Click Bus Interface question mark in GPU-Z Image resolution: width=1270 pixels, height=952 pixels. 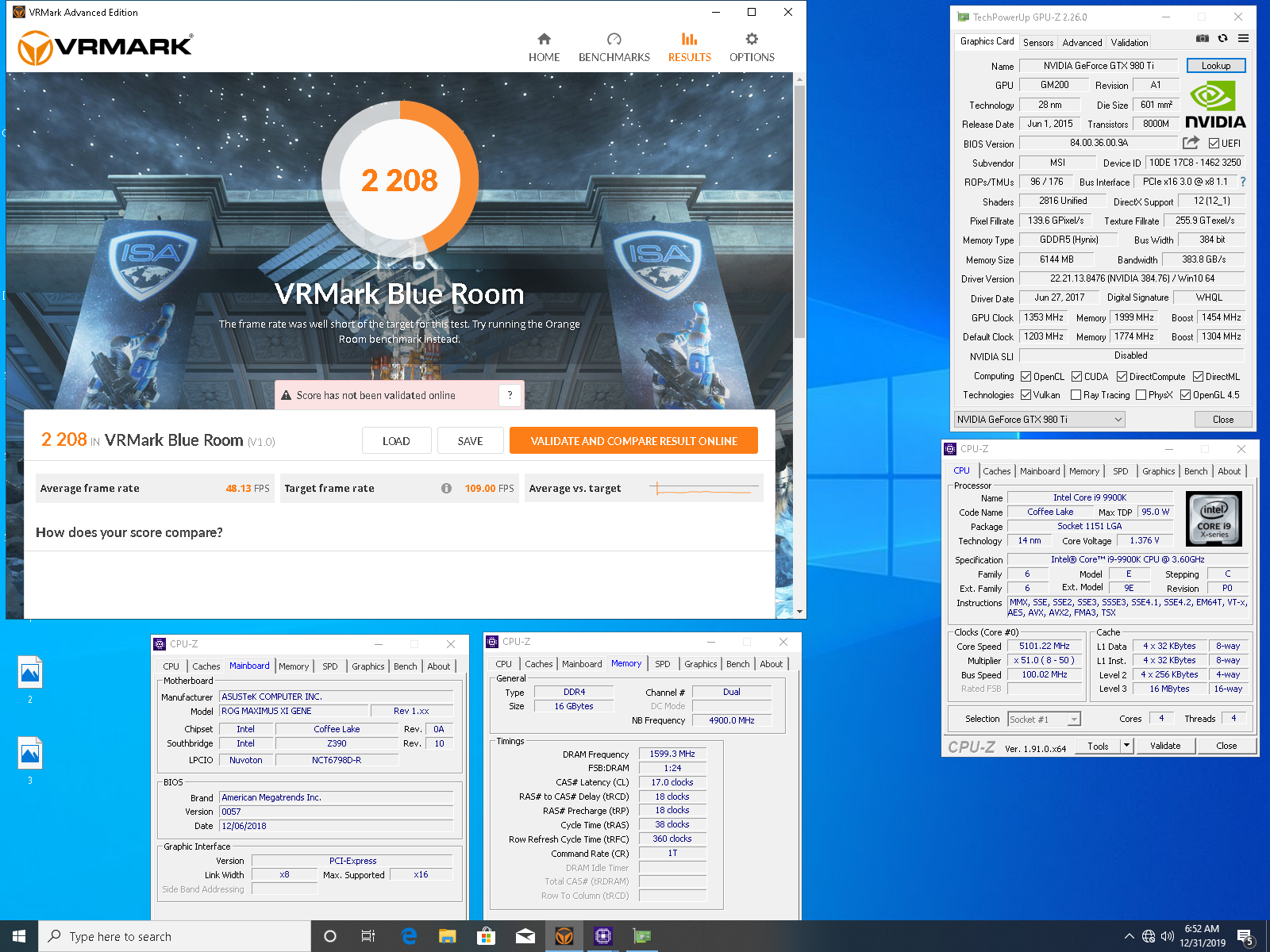(1243, 182)
